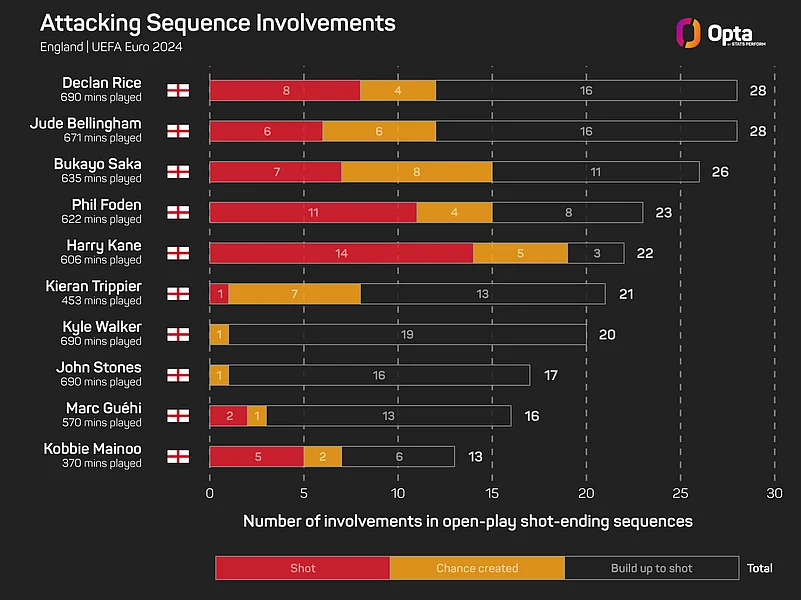
Task: Select the England flag by Bukayo Saka
Action: point(178,172)
